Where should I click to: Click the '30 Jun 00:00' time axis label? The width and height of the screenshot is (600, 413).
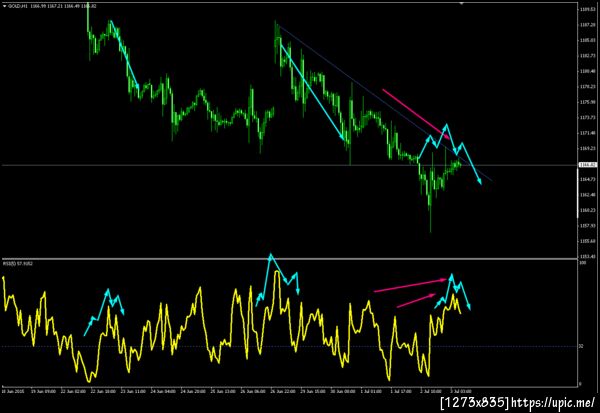click(342, 392)
